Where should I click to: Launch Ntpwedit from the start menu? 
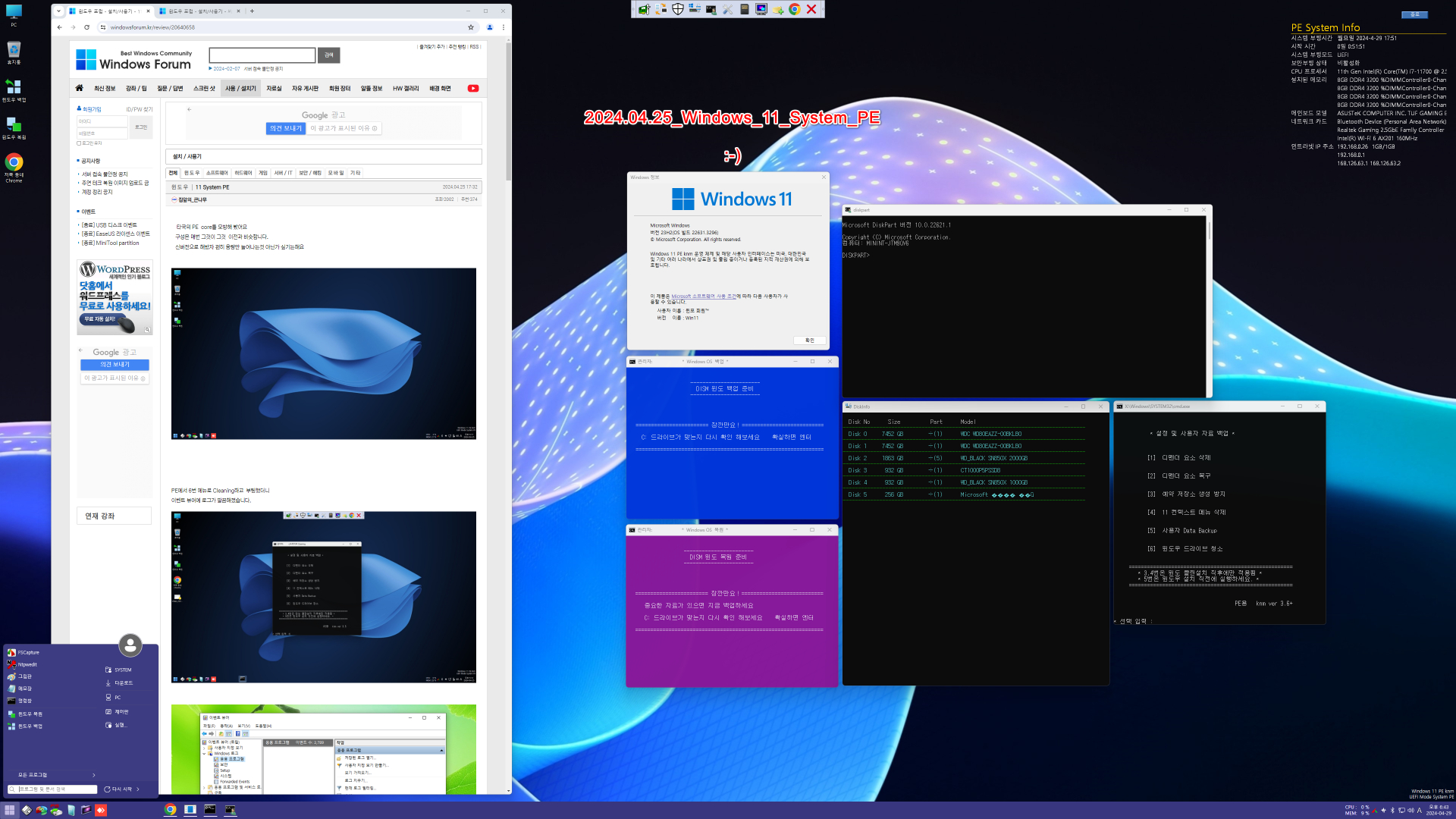(x=23, y=664)
